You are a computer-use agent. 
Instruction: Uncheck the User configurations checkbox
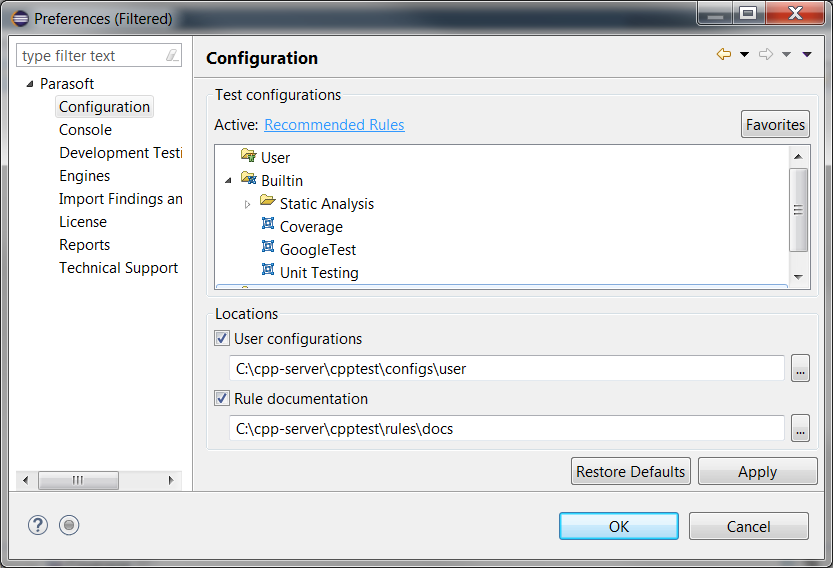(x=222, y=338)
